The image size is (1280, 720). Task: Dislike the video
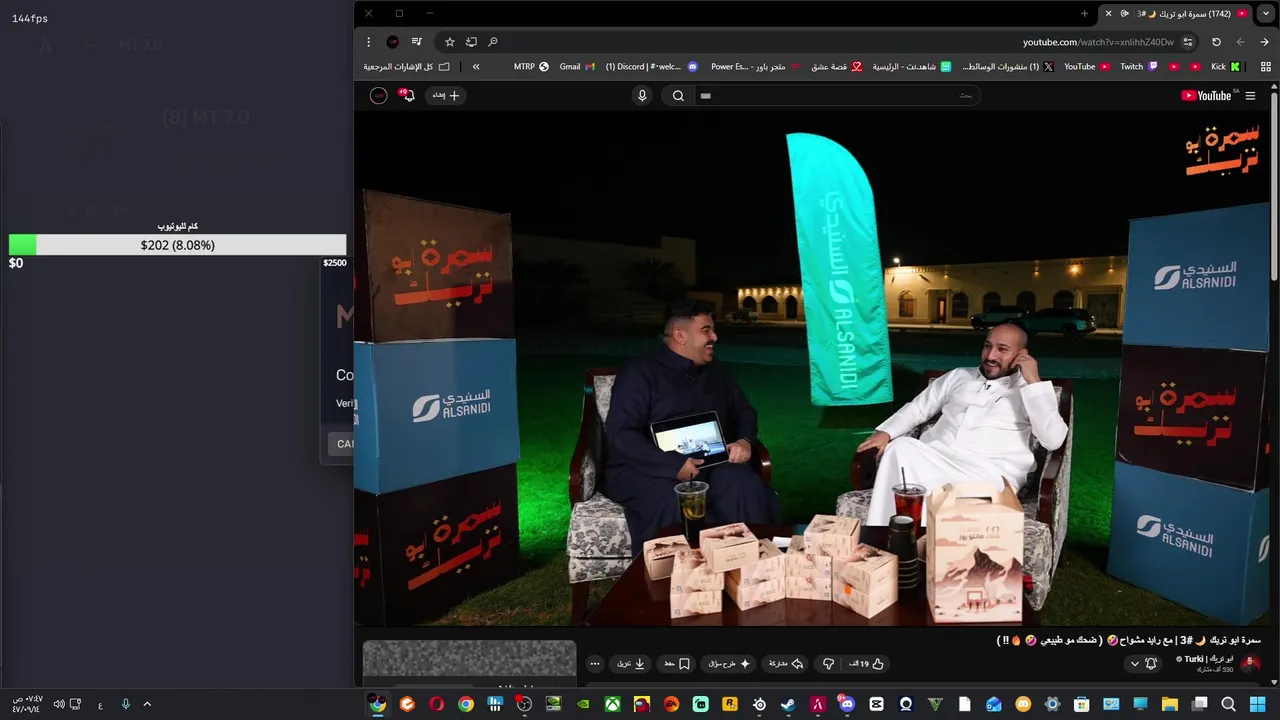828,664
